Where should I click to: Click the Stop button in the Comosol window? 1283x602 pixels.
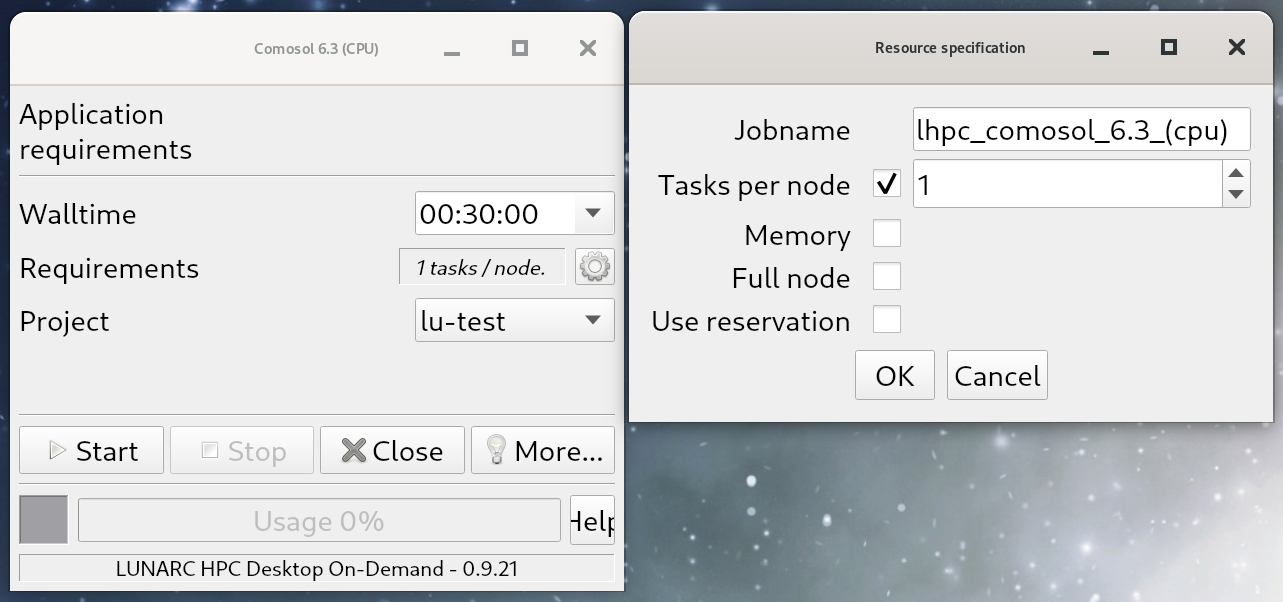pos(242,450)
